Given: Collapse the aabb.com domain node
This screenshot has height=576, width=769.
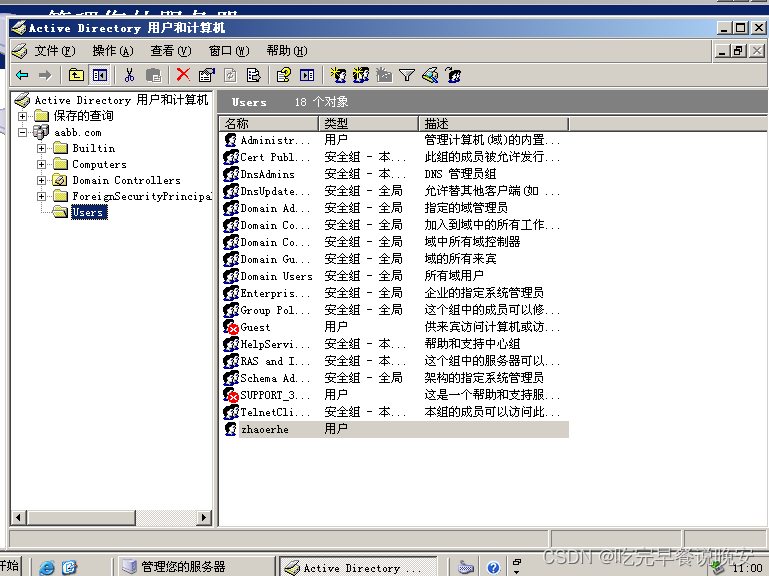Looking at the screenshot, I should click(23, 132).
